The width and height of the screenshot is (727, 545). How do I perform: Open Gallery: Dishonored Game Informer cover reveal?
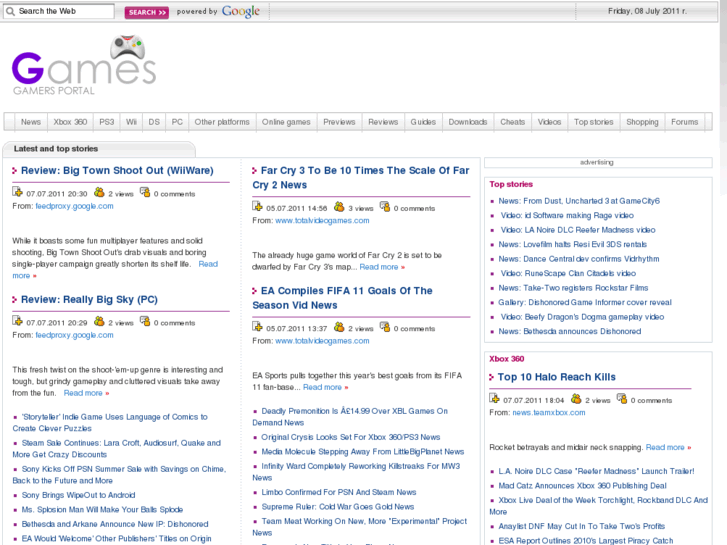(x=585, y=302)
